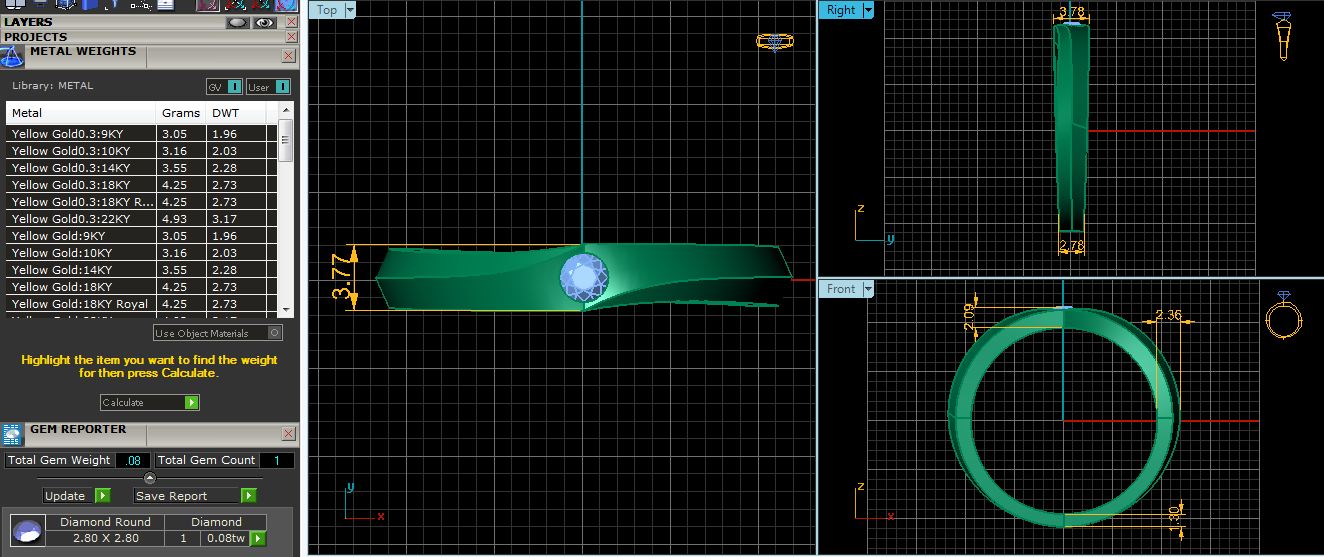Select the Yellow Gold0.3:22KY row
Viewport: 1324px width, 557px height.
click(142, 219)
